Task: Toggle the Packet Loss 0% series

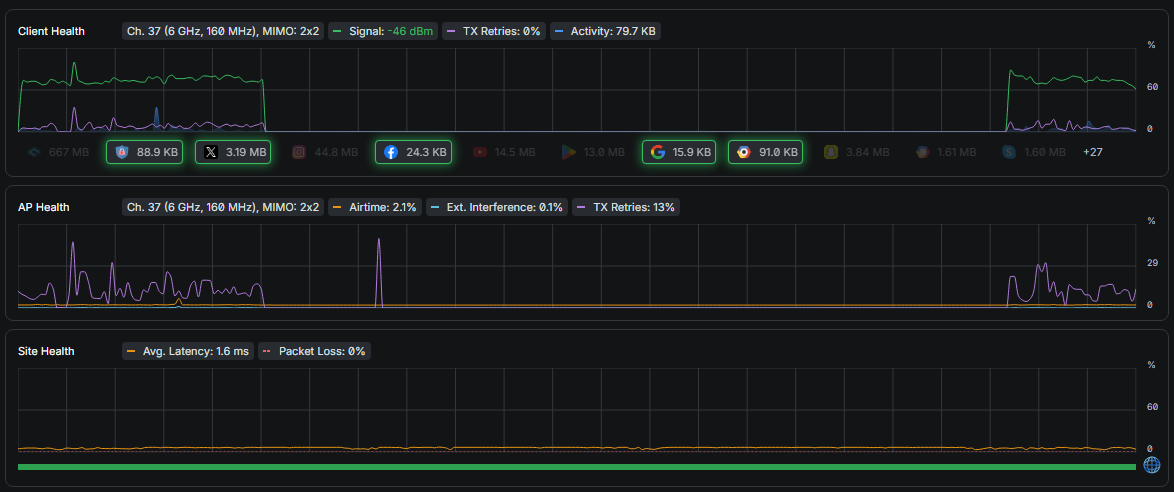Action: point(314,351)
